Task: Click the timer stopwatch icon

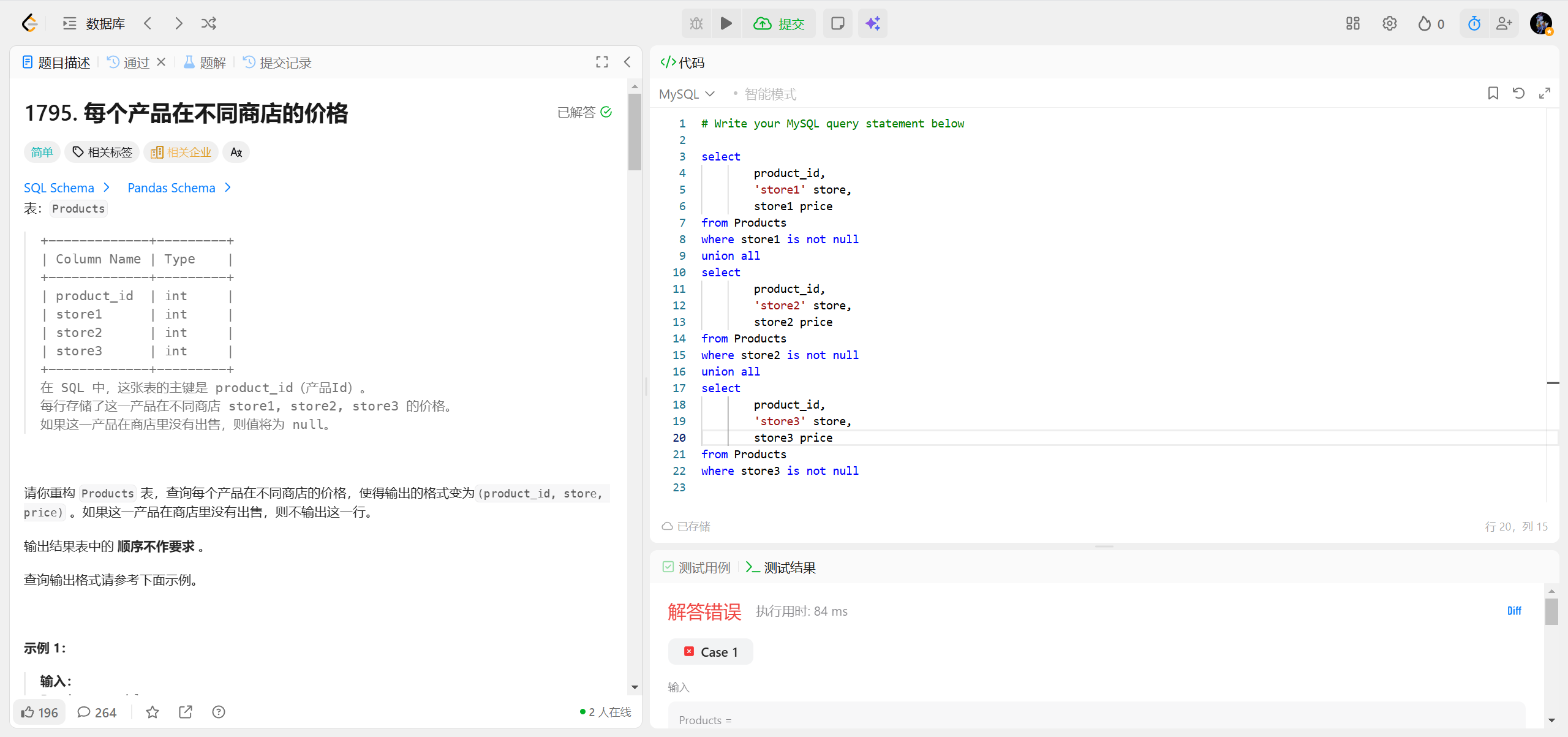Action: [1474, 23]
